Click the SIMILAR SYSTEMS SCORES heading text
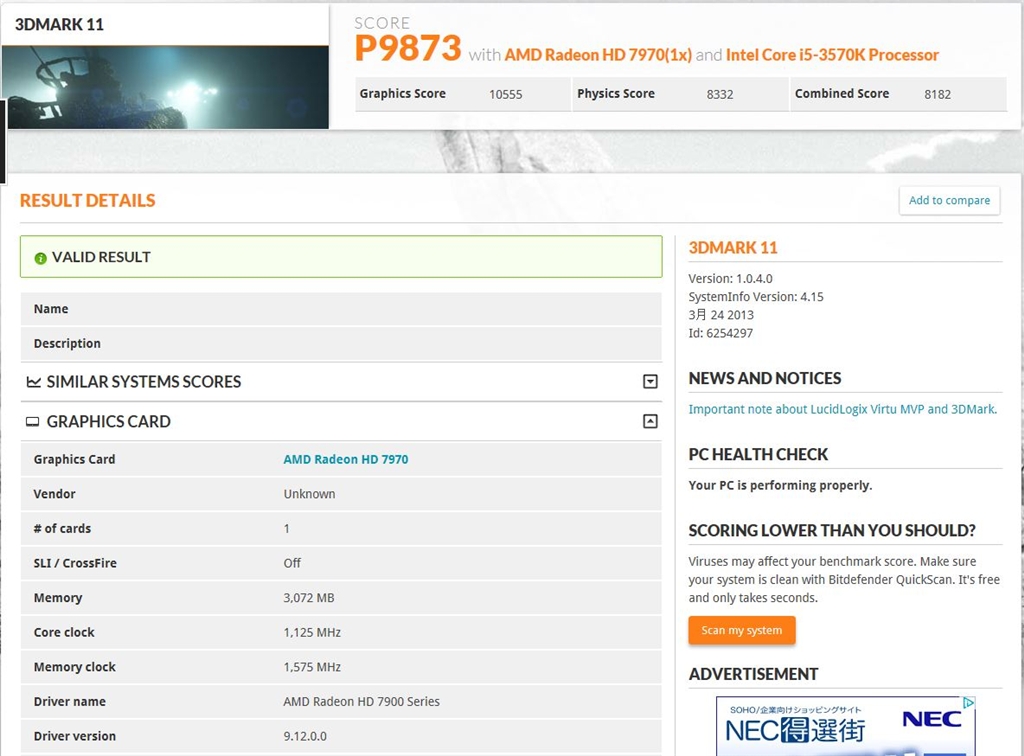This screenshot has width=1024, height=756. 144,382
